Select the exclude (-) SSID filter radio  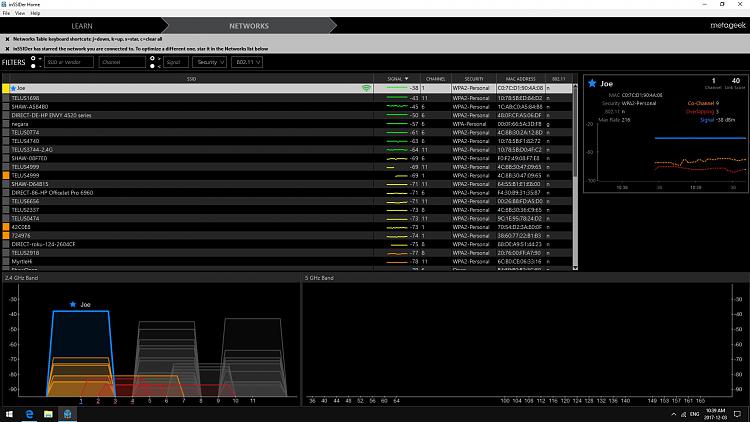(x=33, y=66)
